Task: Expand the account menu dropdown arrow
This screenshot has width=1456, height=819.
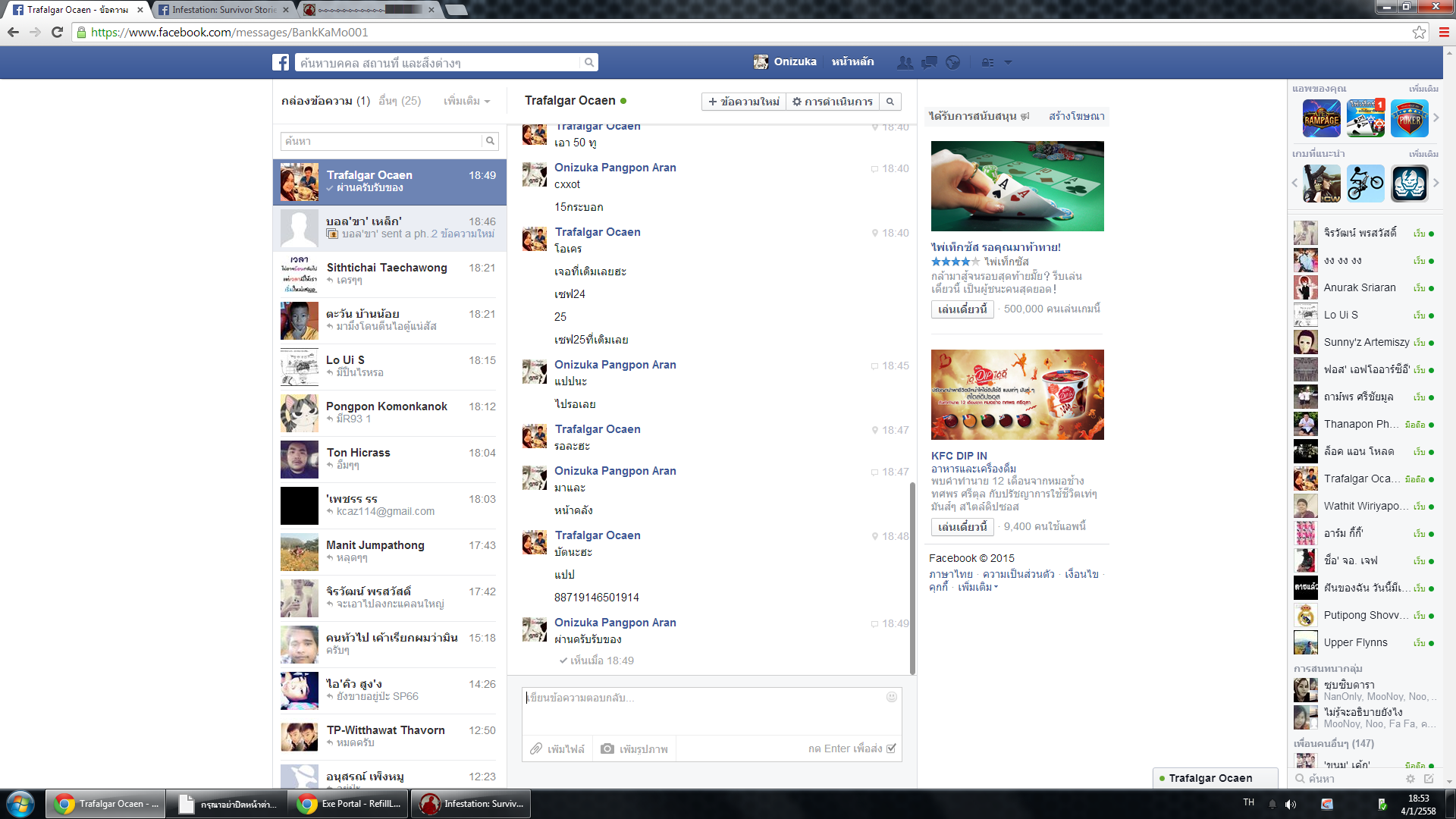Action: coord(1008,62)
